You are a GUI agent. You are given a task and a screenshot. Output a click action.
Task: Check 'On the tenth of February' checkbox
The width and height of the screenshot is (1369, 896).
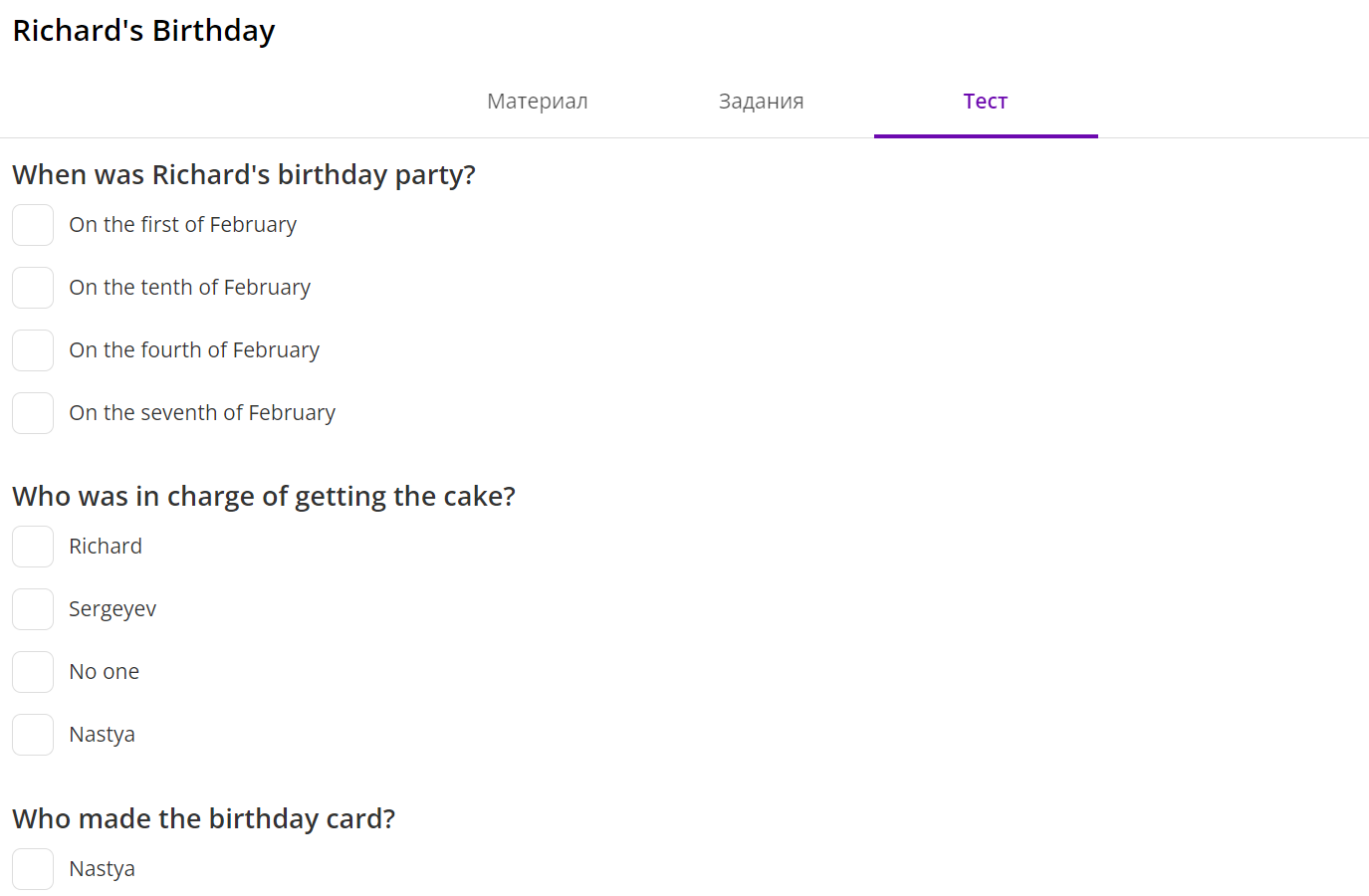[33, 288]
